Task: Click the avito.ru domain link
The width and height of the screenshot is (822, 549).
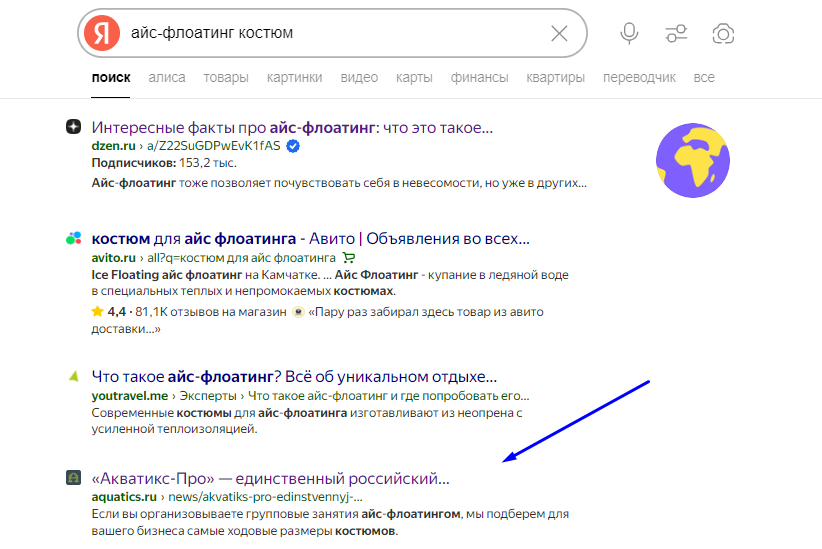Action: (x=113, y=258)
